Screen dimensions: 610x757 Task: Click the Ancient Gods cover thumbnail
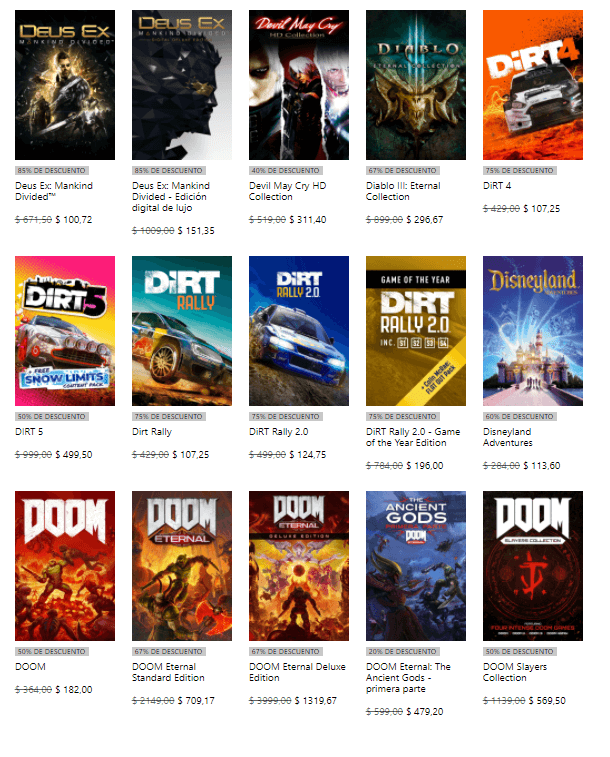pyautogui.click(x=415, y=565)
